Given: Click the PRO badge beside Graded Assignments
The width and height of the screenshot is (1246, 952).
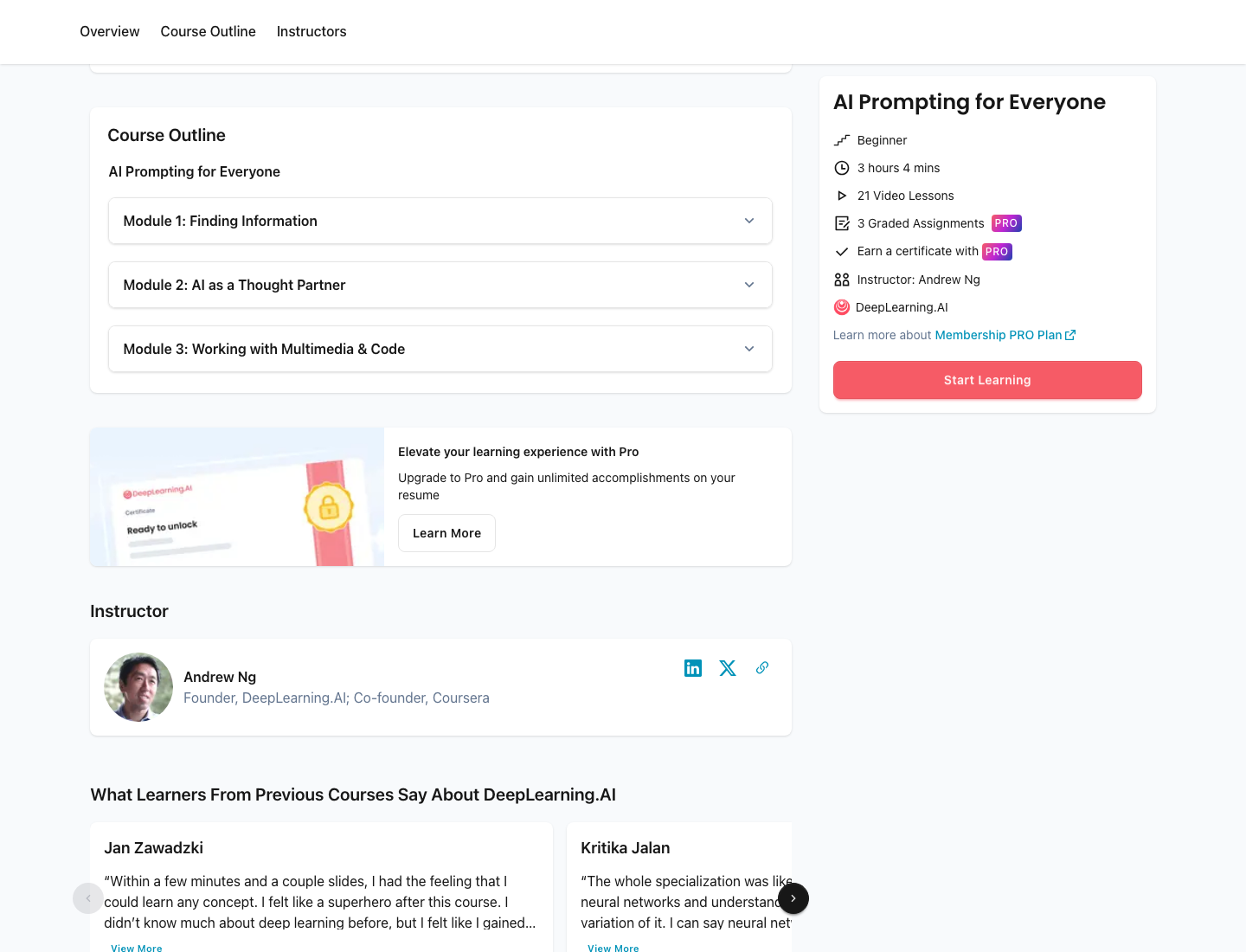Looking at the screenshot, I should pyautogui.click(x=1006, y=223).
